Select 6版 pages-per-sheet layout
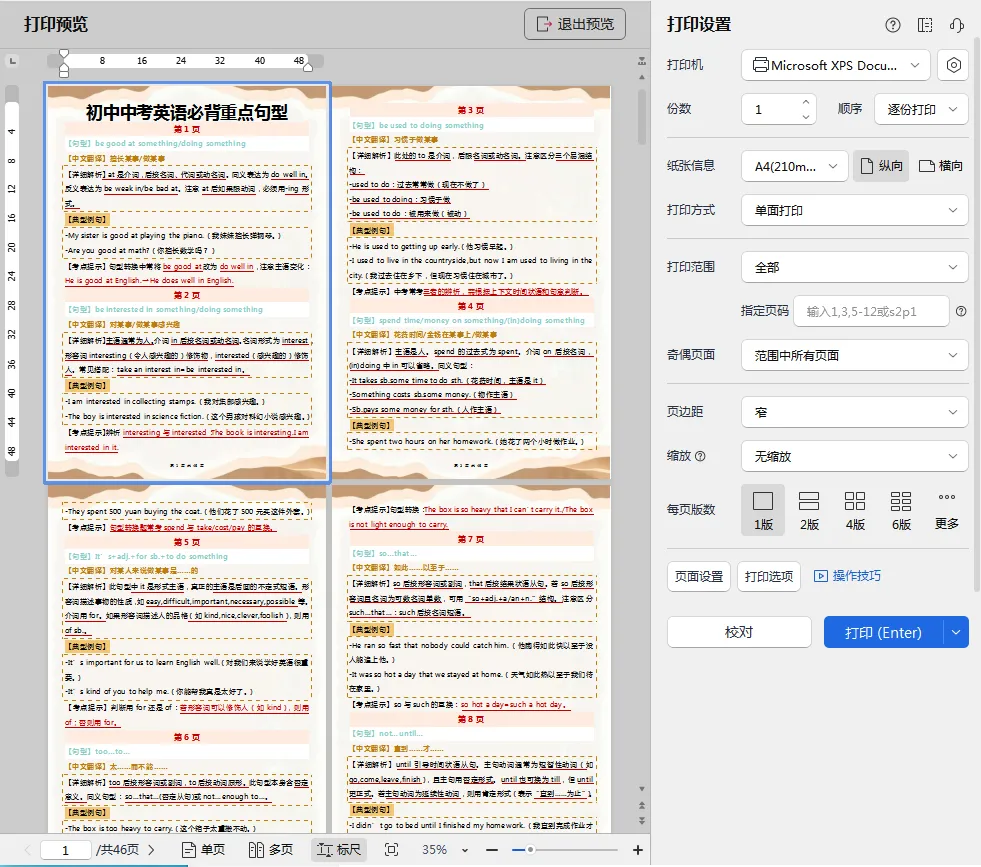The image size is (981, 867). (901, 510)
